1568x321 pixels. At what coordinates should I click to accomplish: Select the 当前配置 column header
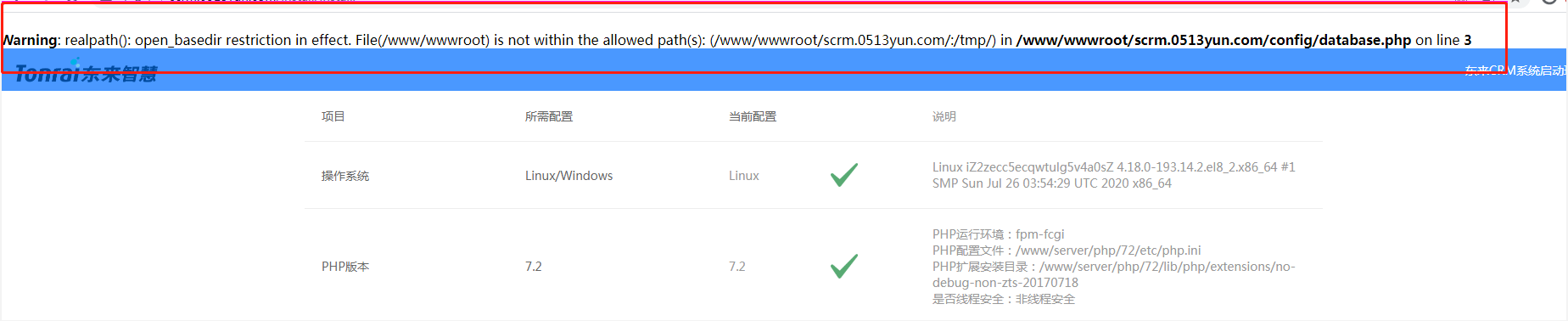tap(753, 116)
